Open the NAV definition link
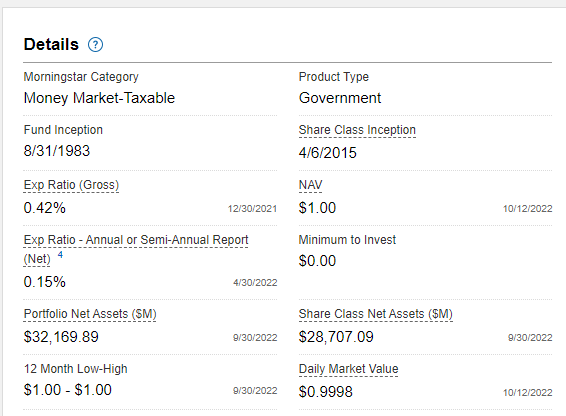This screenshot has height=416, width=566. click(x=310, y=185)
